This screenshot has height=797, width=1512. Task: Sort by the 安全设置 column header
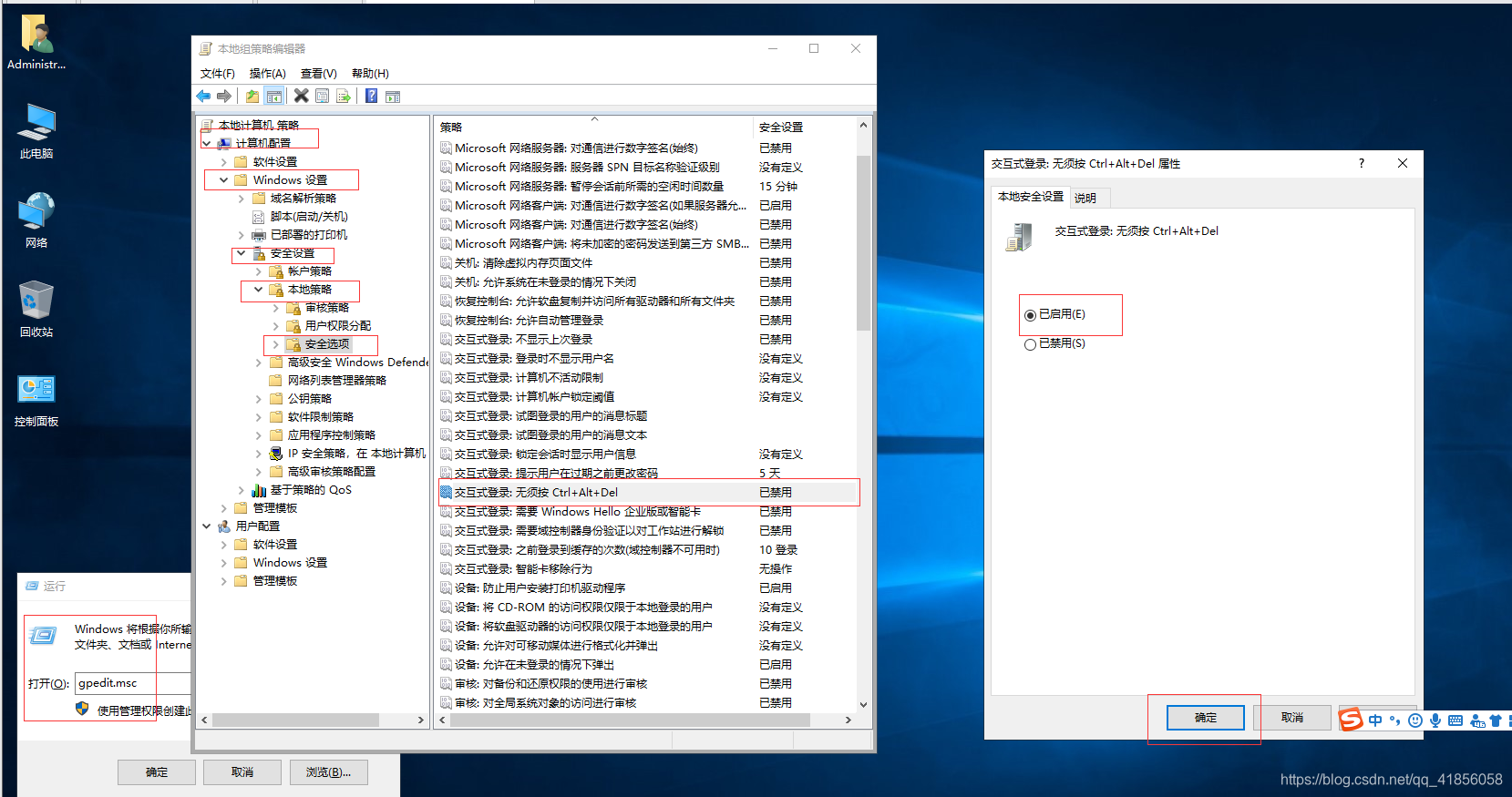(x=805, y=128)
